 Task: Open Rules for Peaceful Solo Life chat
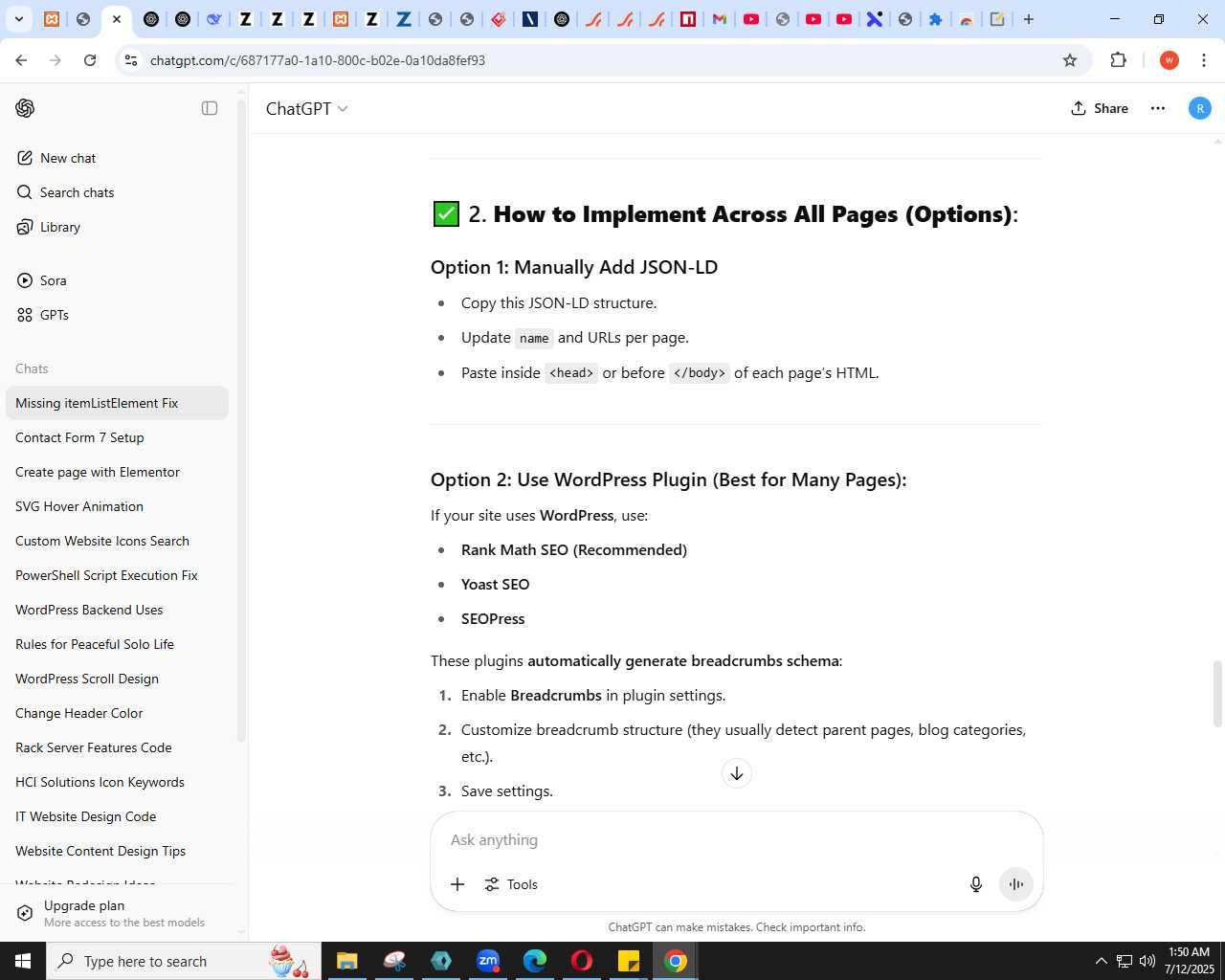click(117, 644)
